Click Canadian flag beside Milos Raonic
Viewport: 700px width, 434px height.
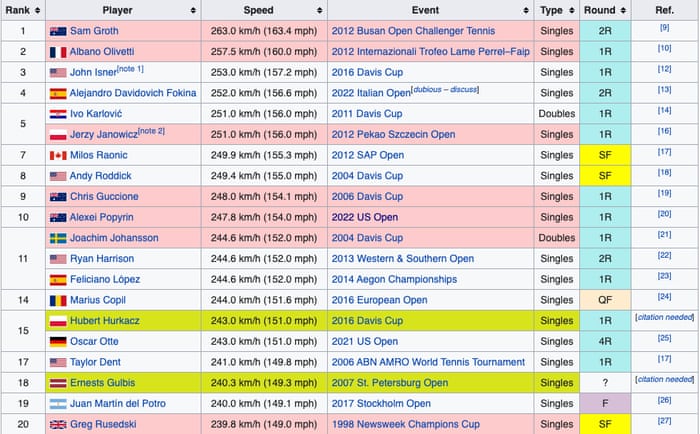coord(58,155)
